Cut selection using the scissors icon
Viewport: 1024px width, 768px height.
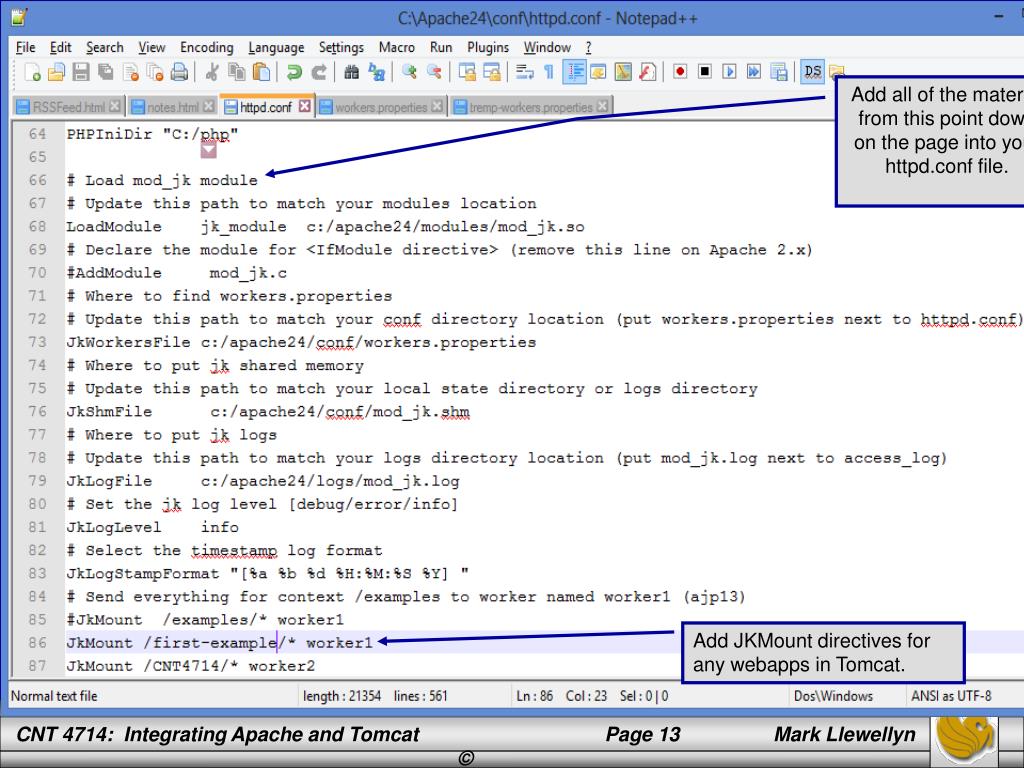(212, 72)
